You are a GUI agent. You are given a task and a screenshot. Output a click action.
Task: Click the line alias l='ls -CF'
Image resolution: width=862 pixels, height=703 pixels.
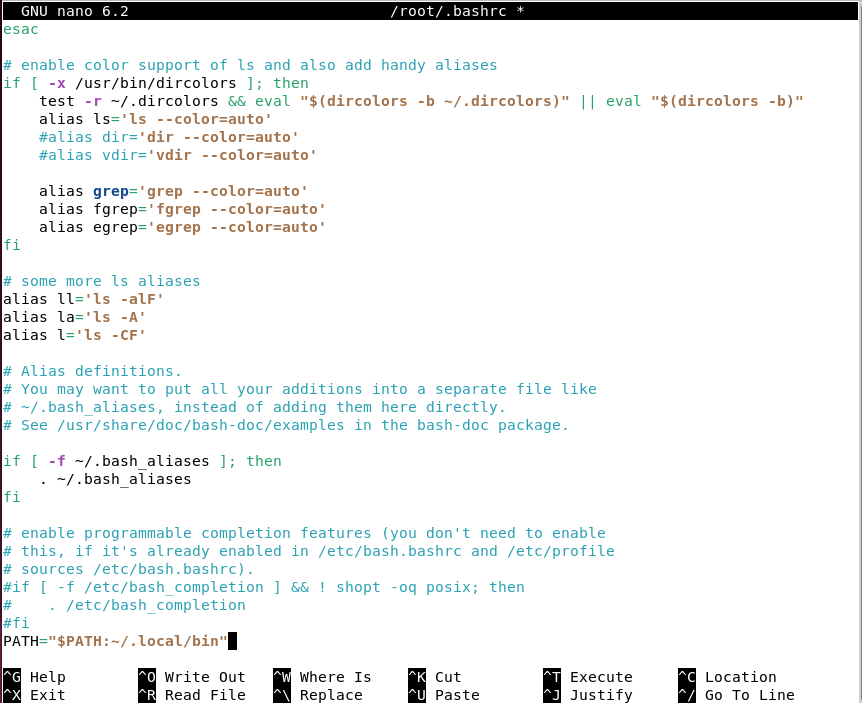(74, 335)
